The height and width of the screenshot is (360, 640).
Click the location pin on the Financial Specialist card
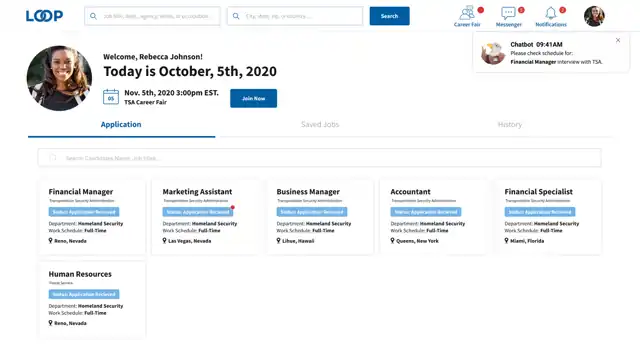pyautogui.click(x=507, y=240)
